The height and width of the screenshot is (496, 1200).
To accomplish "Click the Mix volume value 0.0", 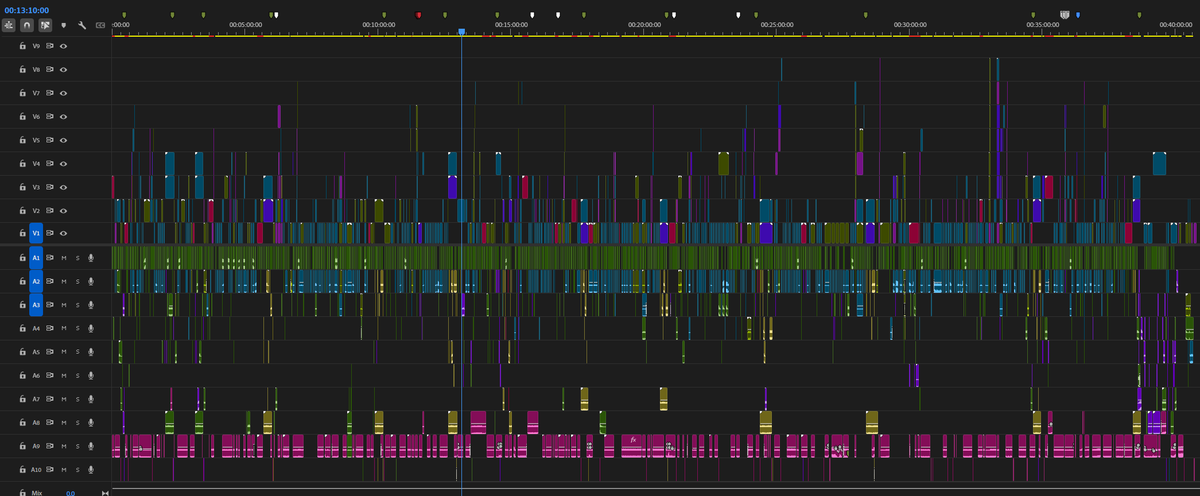I will [x=70, y=493].
